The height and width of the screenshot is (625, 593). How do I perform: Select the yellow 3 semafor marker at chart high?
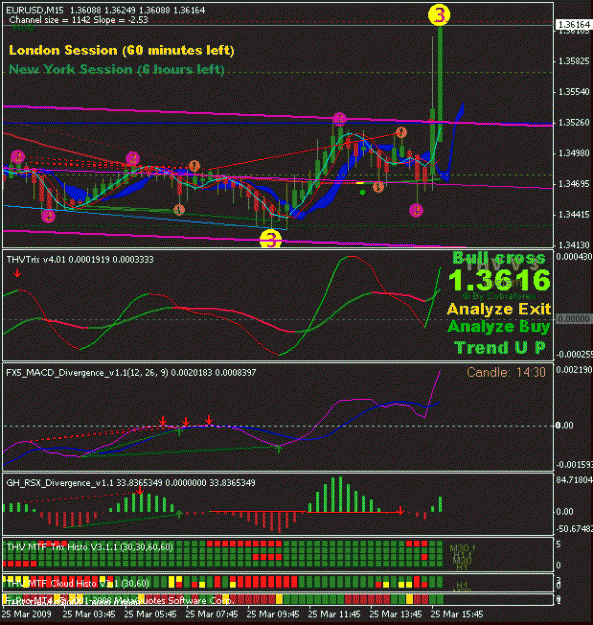point(439,15)
